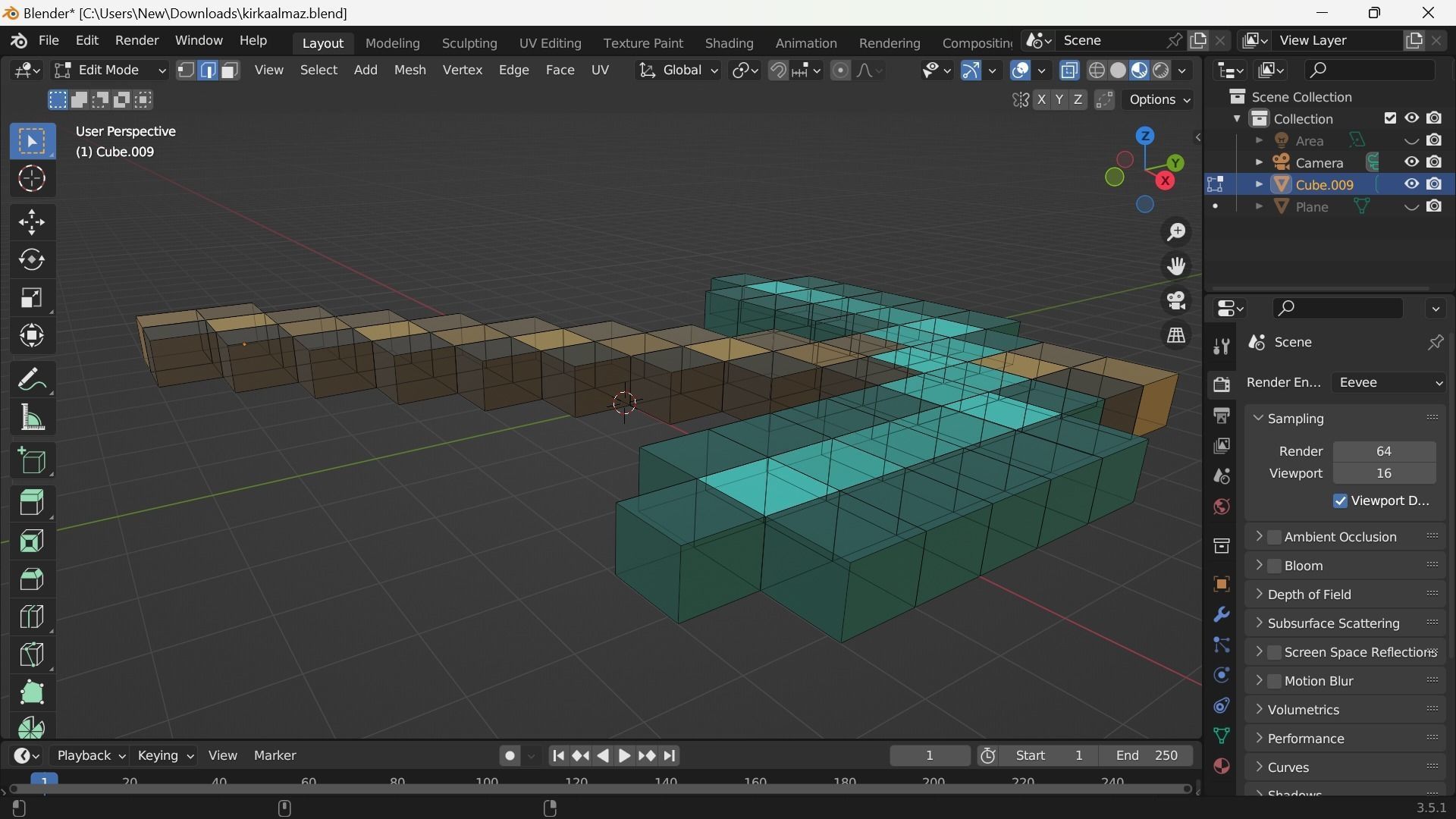This screenshot has height=819, width=1456.
Task: Select the Knife tool
Action: pyautogui.click(x=32, y=654)
